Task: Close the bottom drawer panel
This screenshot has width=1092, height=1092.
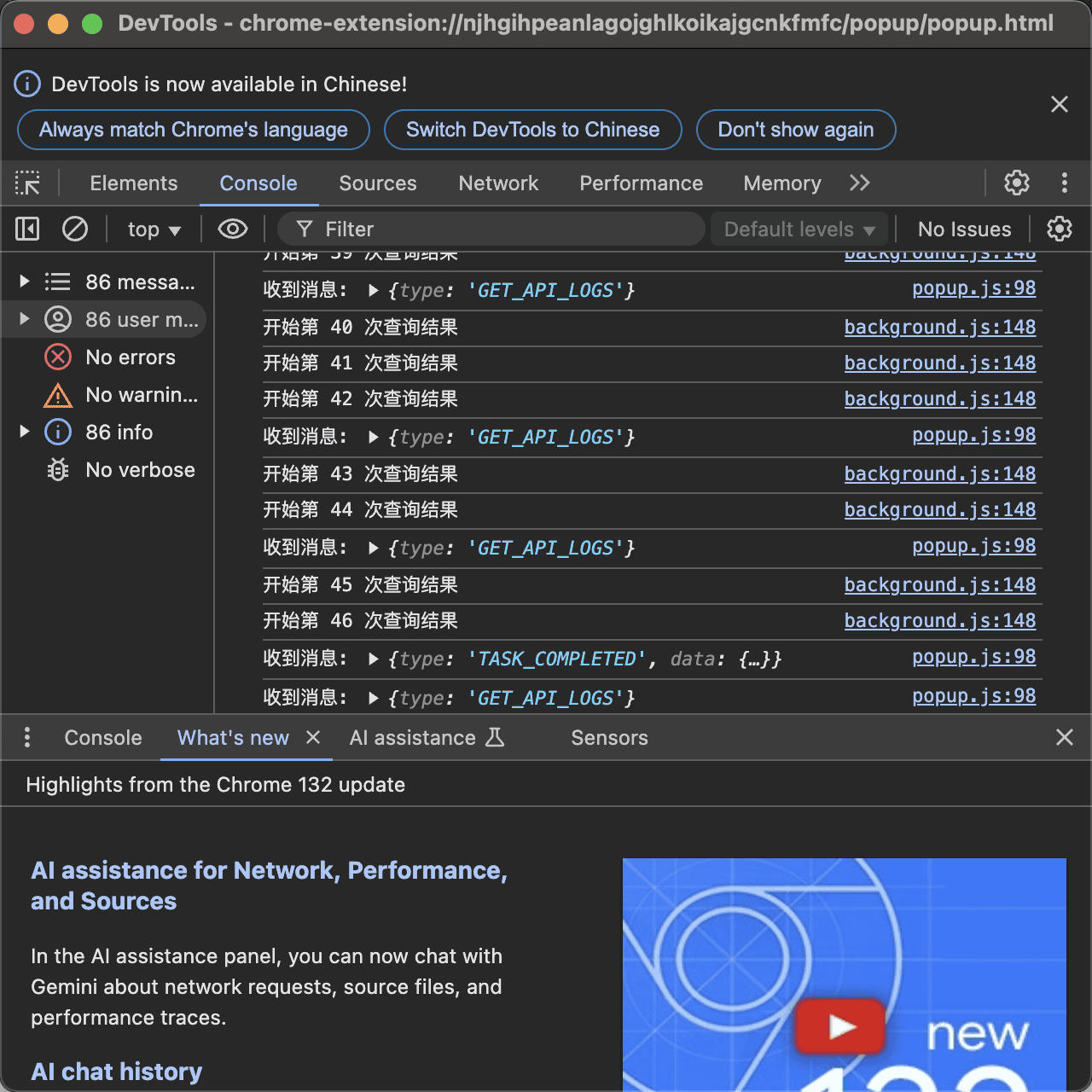Action: point(1064,737)
